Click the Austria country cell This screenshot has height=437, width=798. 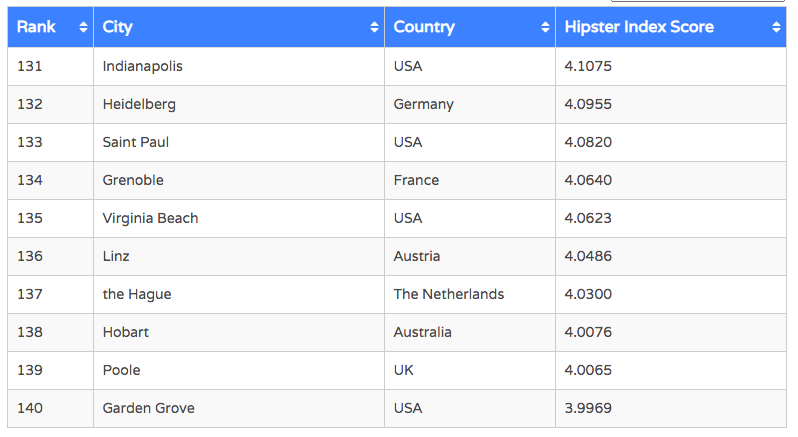(417, 256)
